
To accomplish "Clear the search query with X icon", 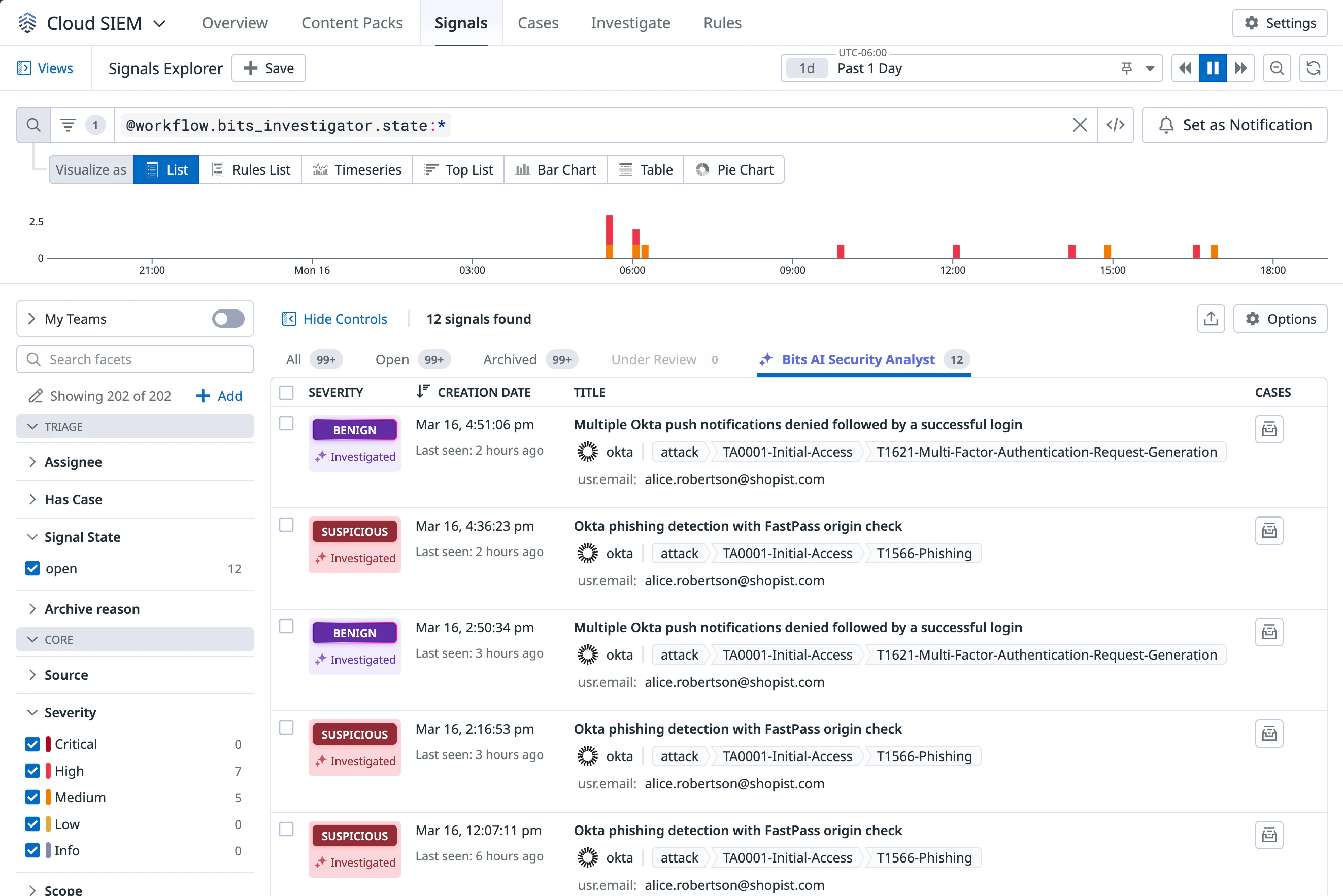I will point(1079,125).
